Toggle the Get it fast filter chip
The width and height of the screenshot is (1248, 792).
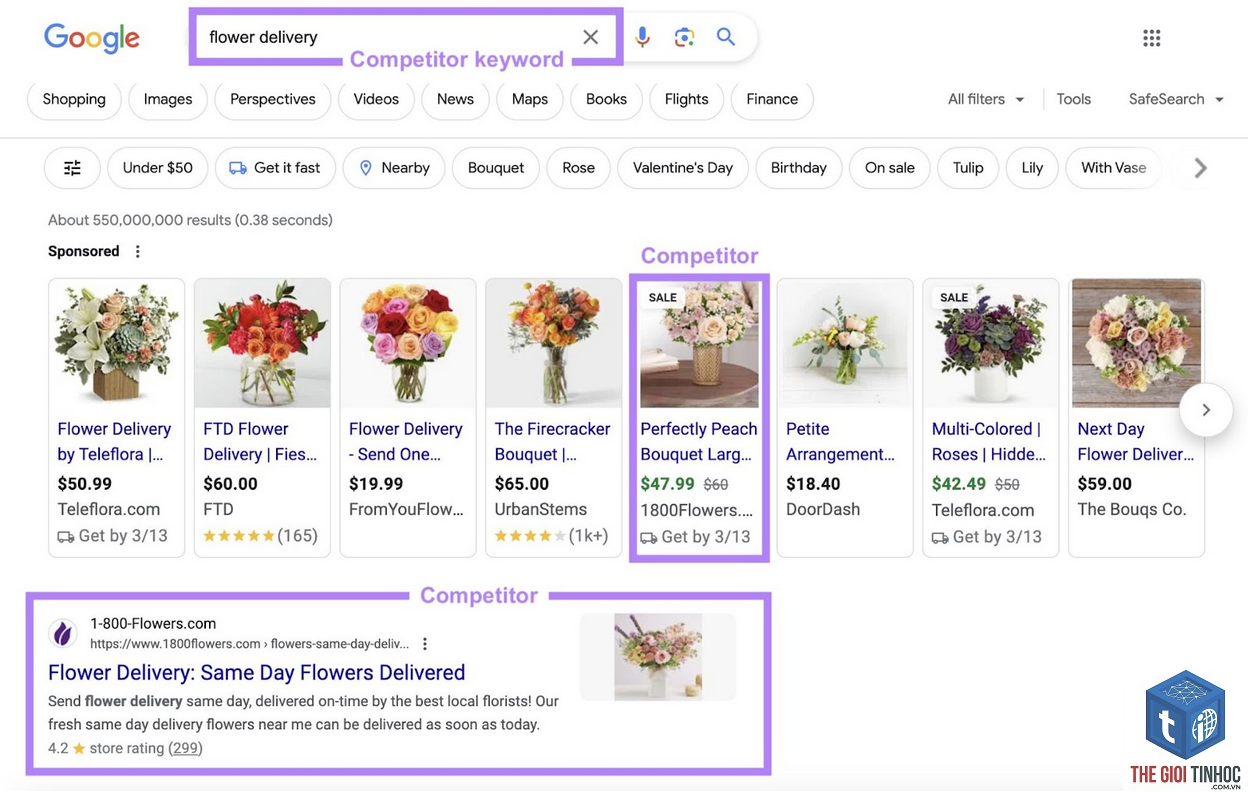click(x=275, y=168)
